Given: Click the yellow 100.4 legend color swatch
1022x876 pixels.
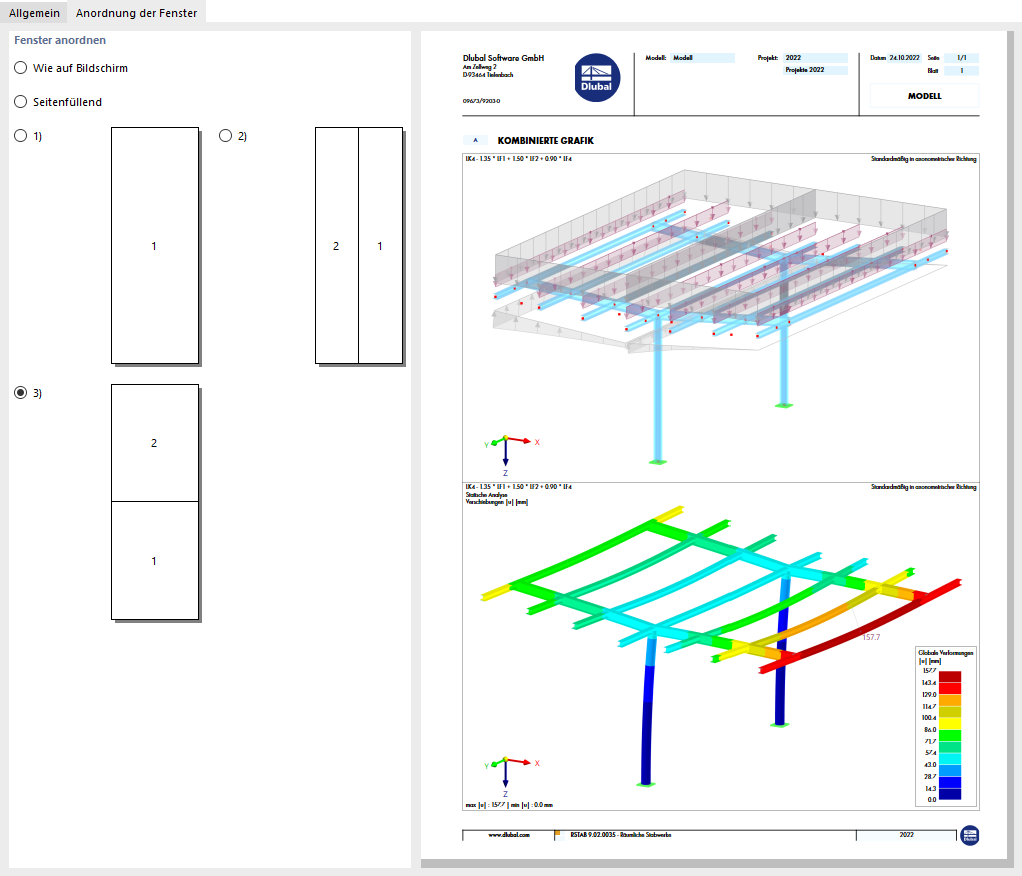Looking at the screenshot, I should click(950, 723).
